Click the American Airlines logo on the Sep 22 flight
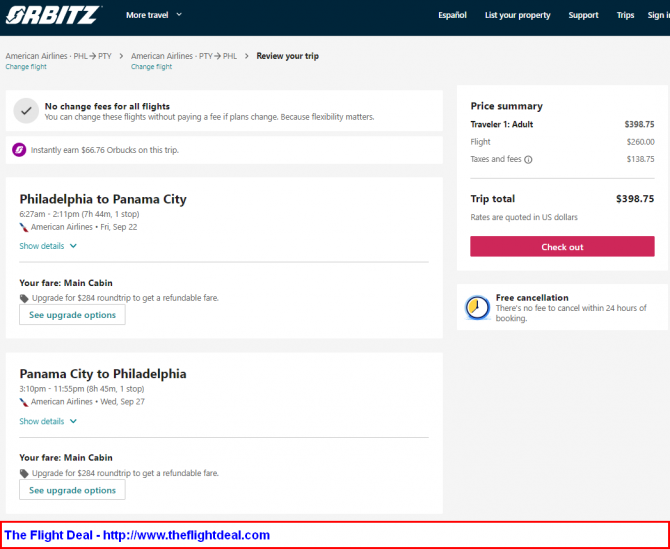Viewport: 670px width, 549px height. tap(24, 227)
